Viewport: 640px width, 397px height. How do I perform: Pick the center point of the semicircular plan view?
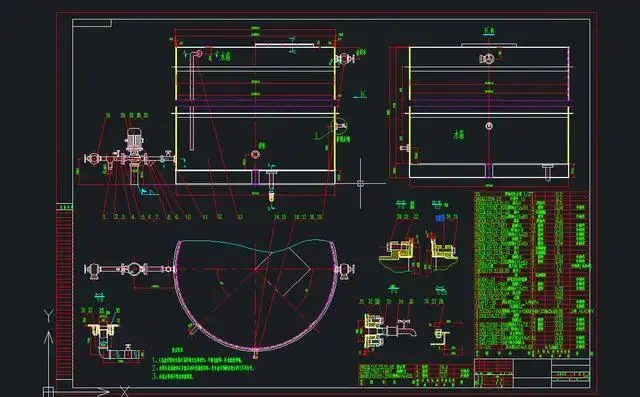256,269
